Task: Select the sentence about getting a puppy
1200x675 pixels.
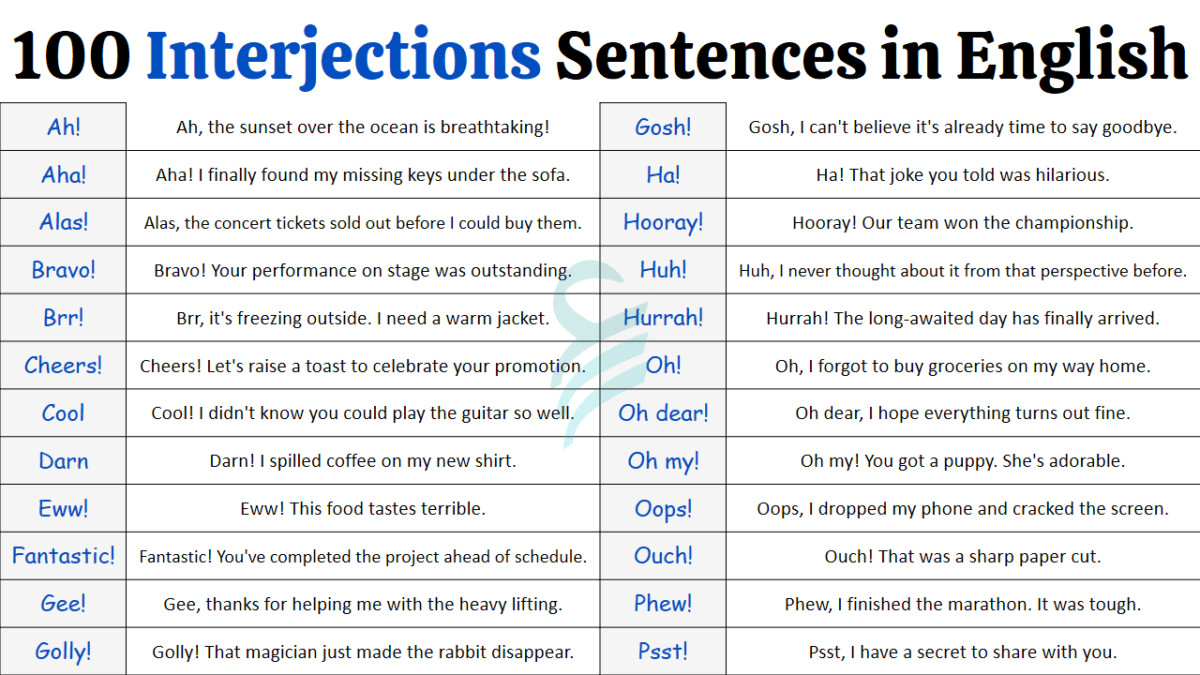Action: (x=962, y=461)
